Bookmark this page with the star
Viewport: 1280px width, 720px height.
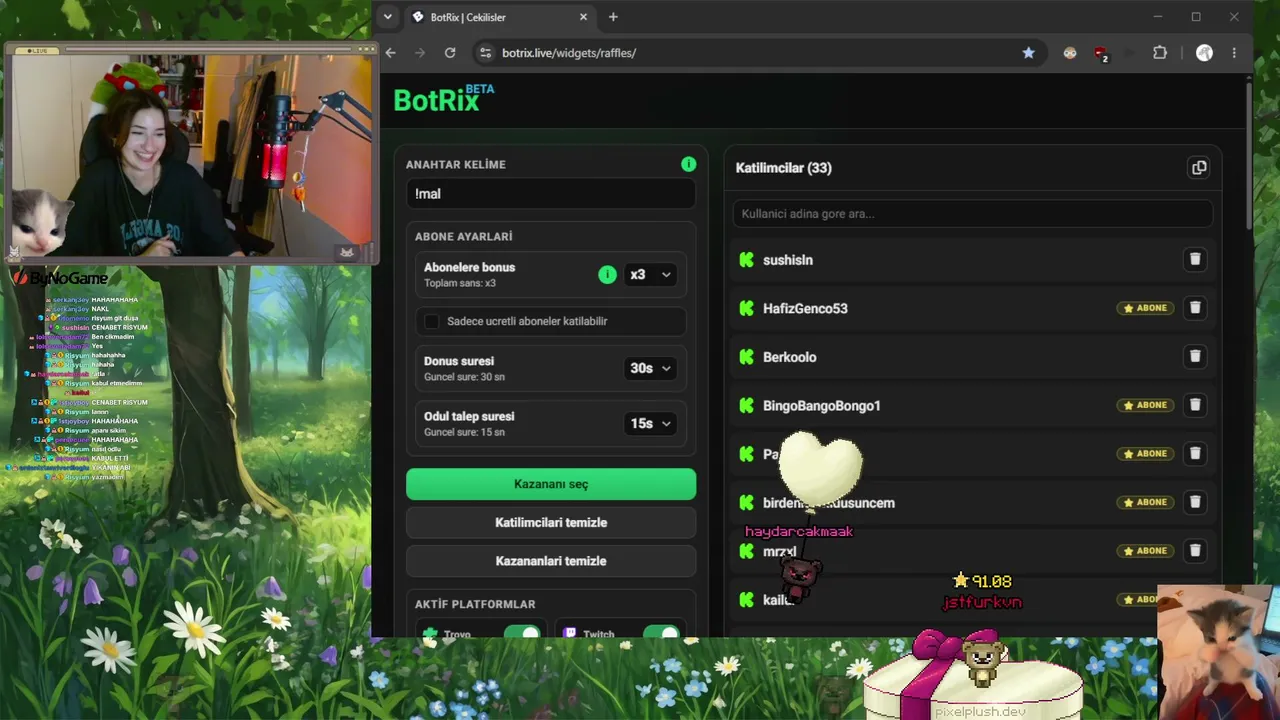point(1028,53)
